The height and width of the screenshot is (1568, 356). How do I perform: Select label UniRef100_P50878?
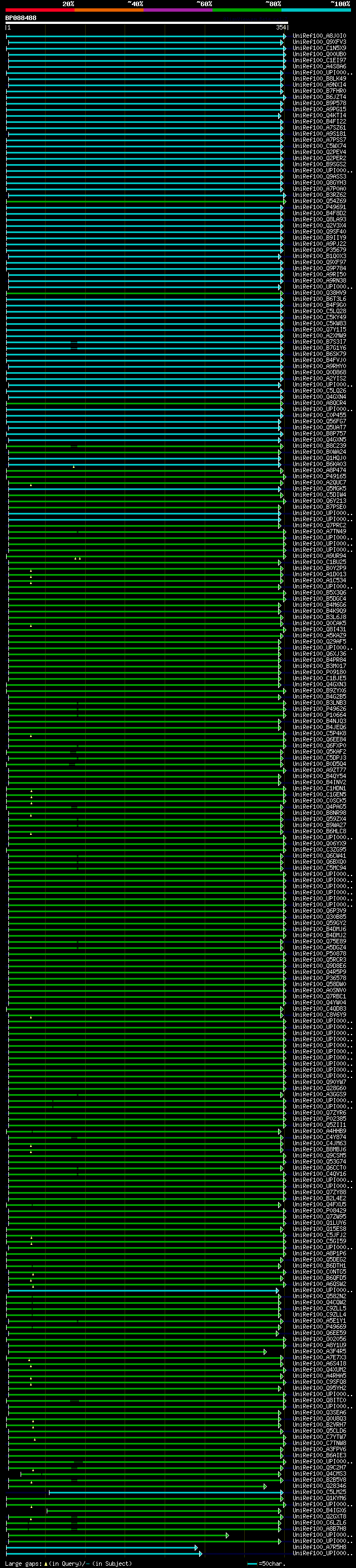[319, 954]
